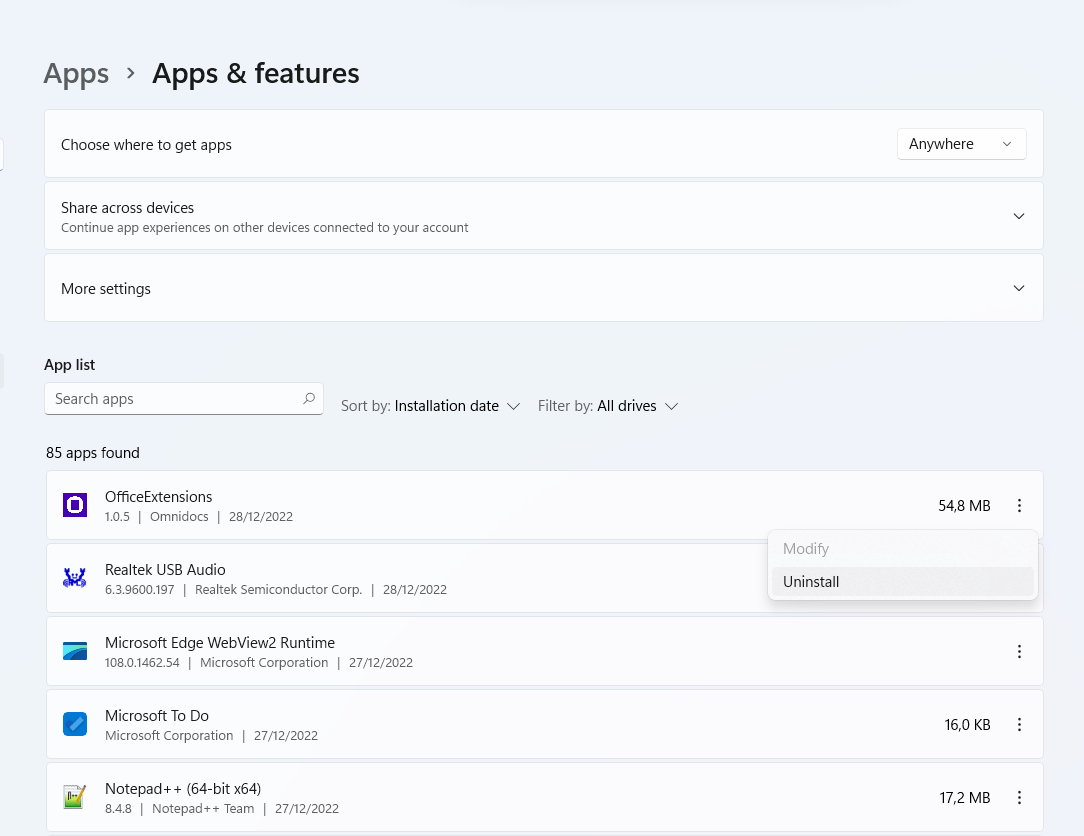Select the Microsoft Edge WebView2 Runtime name
This screenshot has height=836, width=1084.
220,642
